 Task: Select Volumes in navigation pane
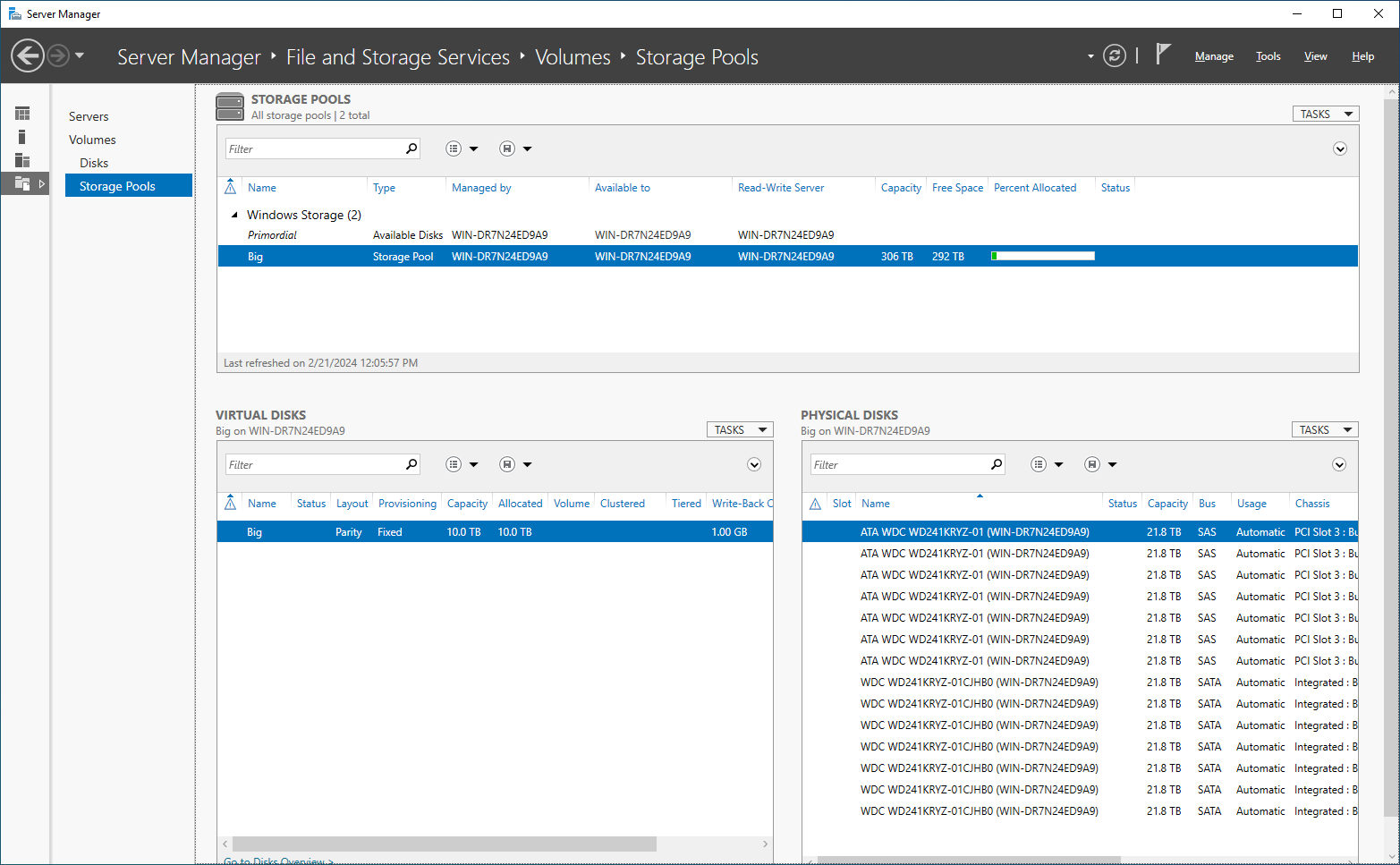click(92, 140)
